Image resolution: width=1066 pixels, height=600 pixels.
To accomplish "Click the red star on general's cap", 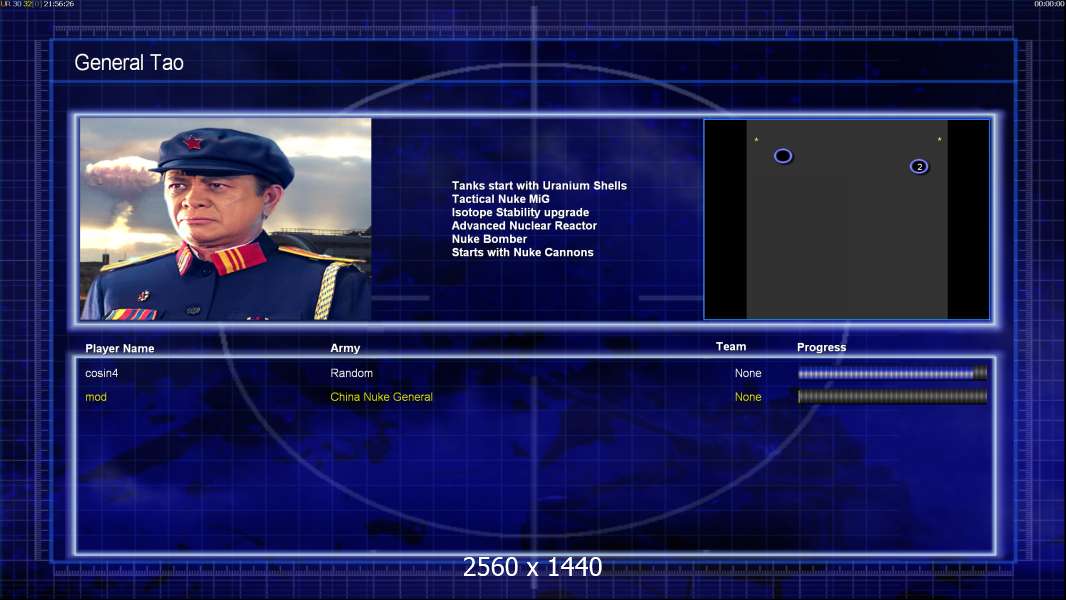I will point(192,143).
